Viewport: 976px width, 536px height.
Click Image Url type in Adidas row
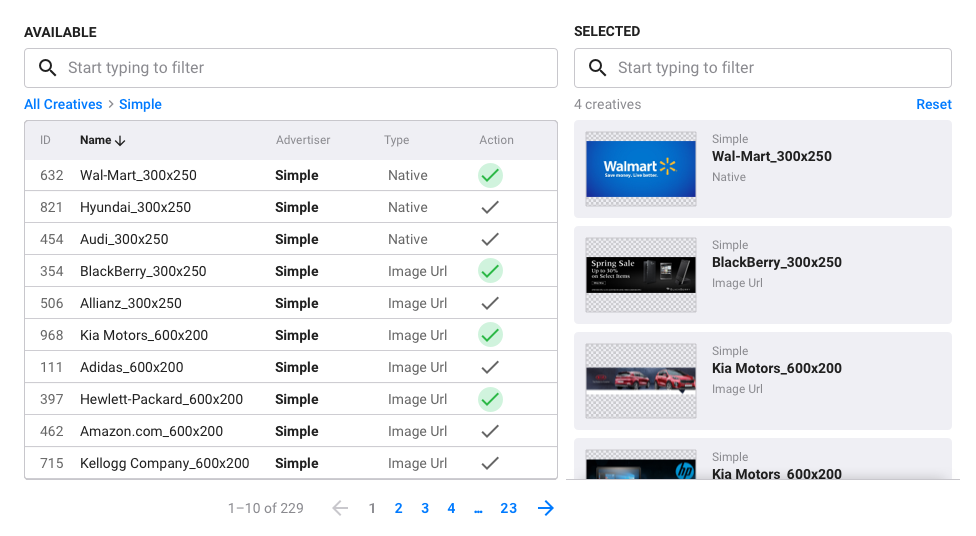pyautogui.click(x=417, y=367)
